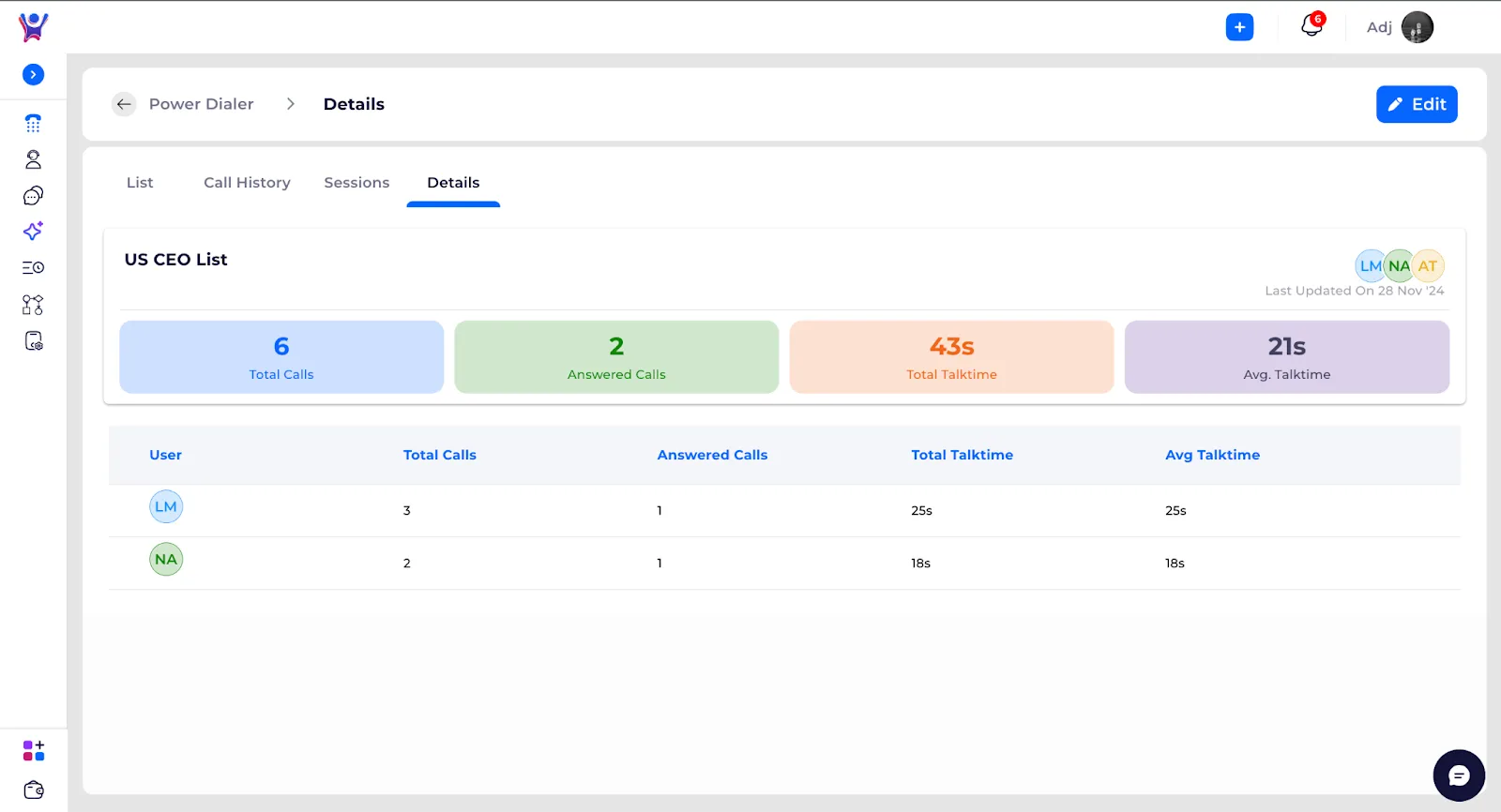This screenshot has height=812, width=1501.
Task: Click the Total Talktime column header
Action: click(962, 455)
